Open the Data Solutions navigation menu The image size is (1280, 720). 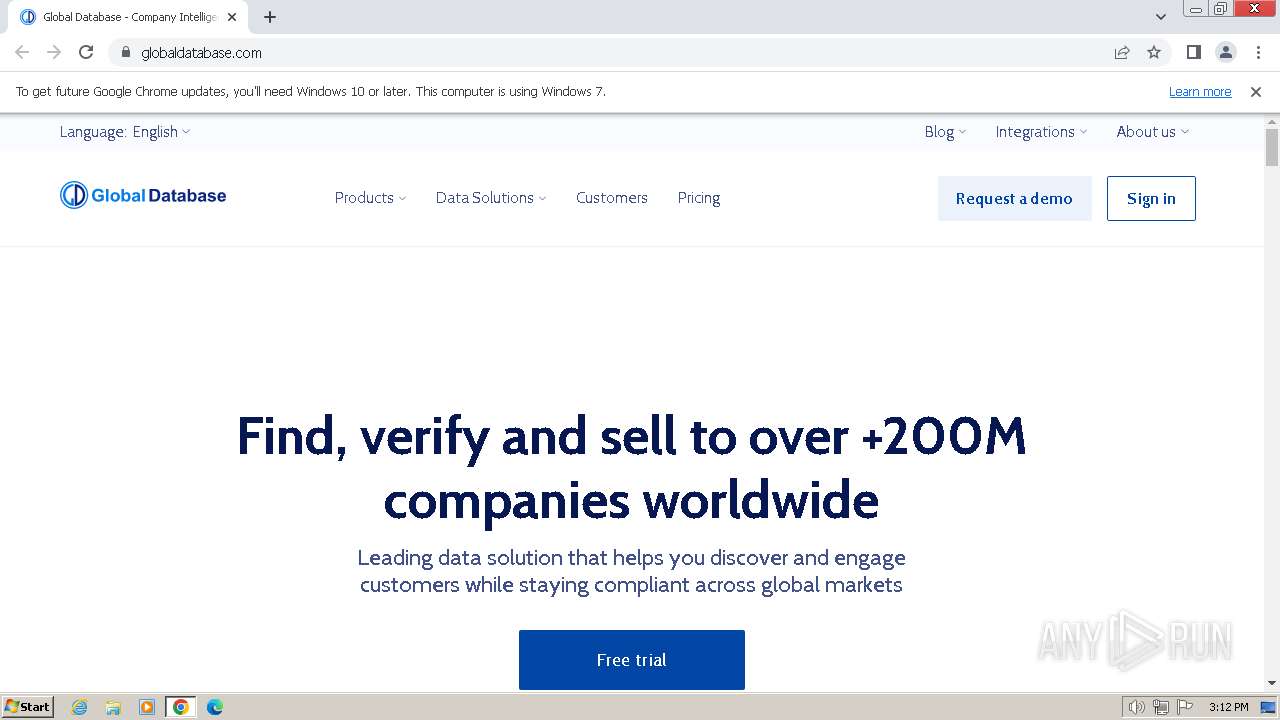coord(491,198)
